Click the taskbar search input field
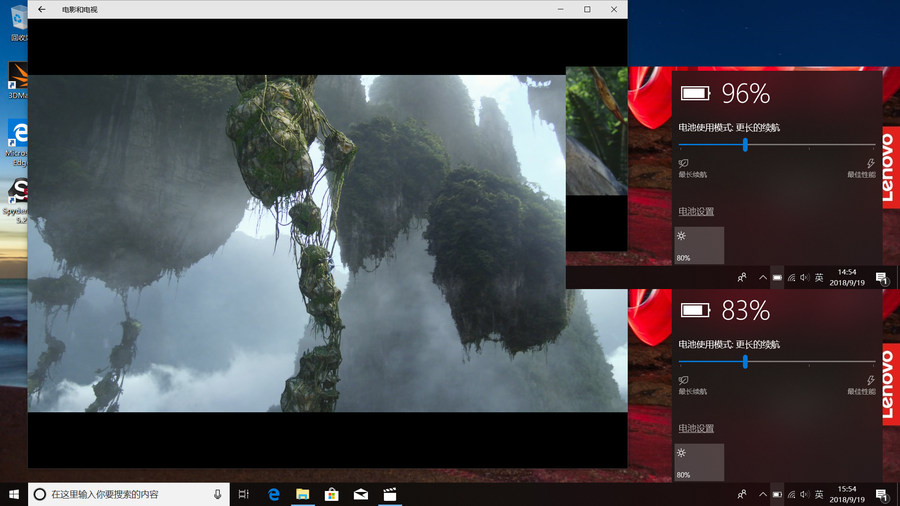The width and height of the screenshot is (900, 506). (129, 494)
